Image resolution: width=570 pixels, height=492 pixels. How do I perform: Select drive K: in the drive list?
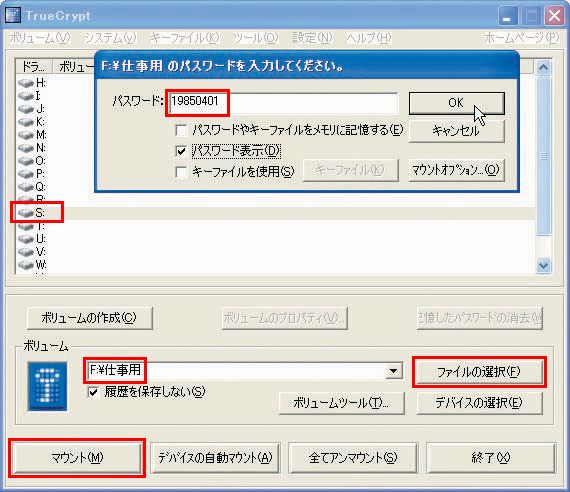point(31,122)
